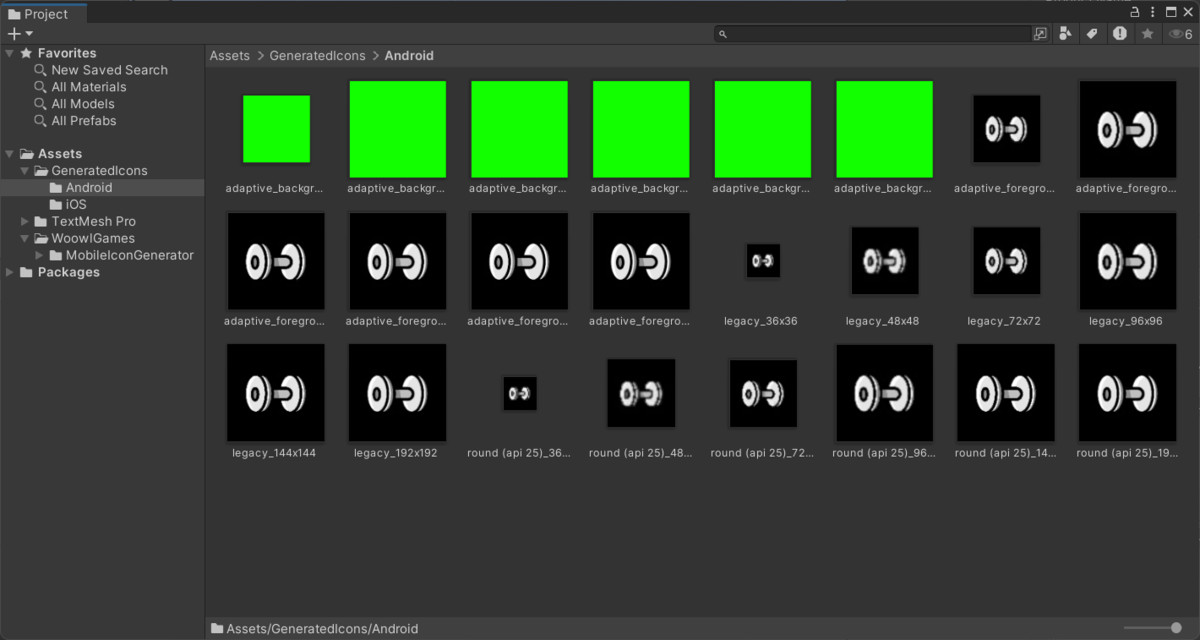Collapse the Favorites section arrow

coord(10,53)
